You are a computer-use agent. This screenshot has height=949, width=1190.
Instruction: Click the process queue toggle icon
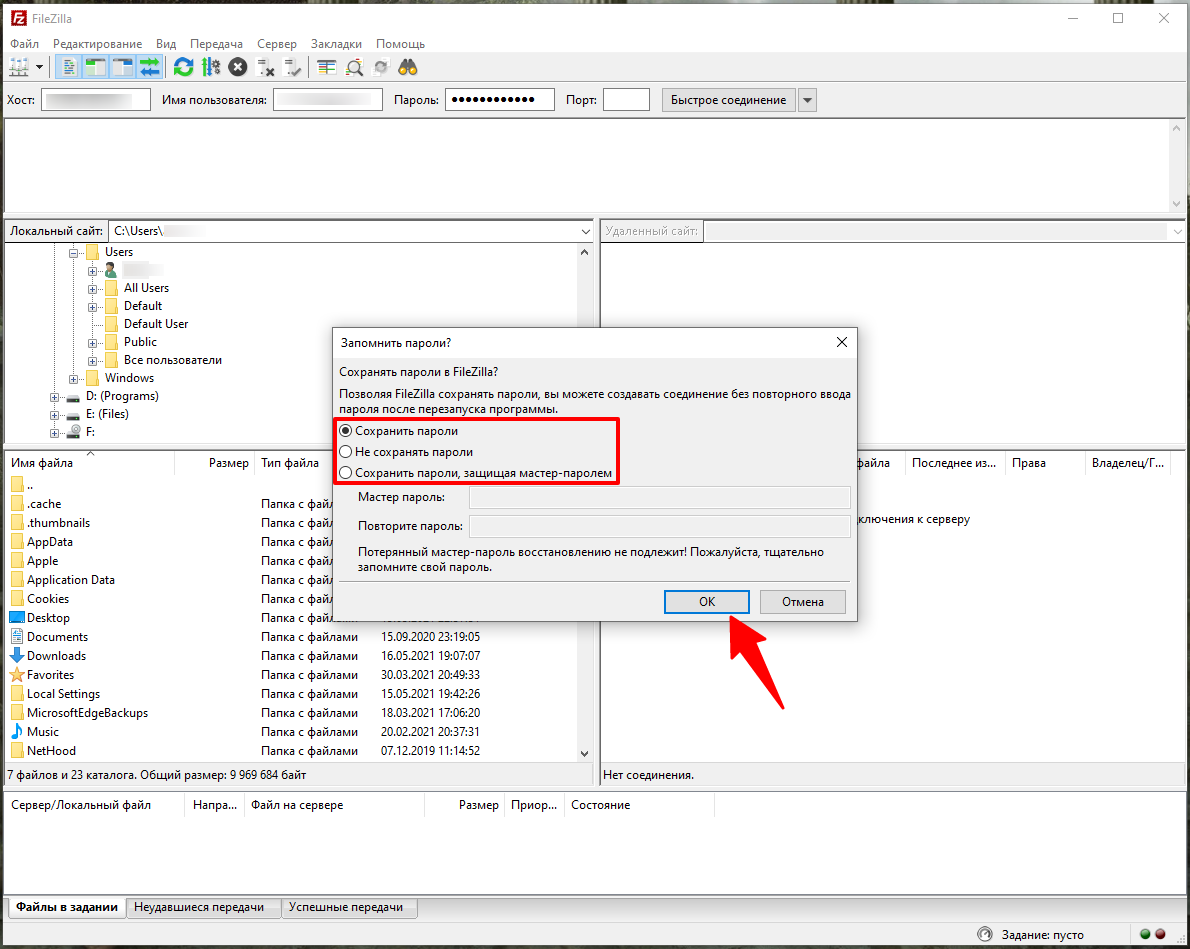210,67
